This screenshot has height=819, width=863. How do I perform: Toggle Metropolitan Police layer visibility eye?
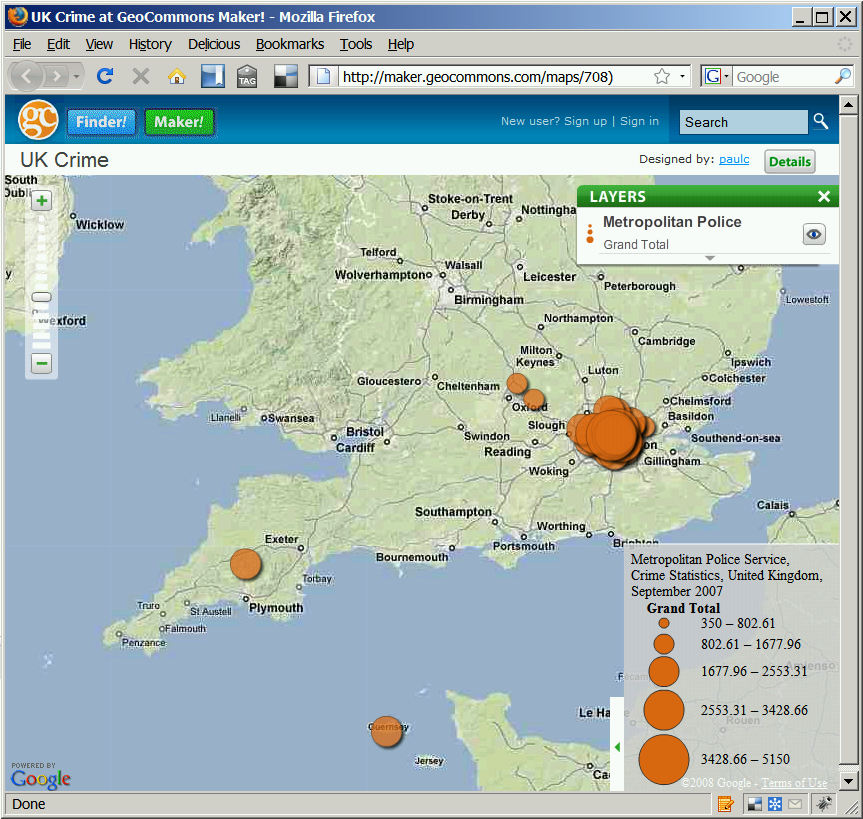814,234
